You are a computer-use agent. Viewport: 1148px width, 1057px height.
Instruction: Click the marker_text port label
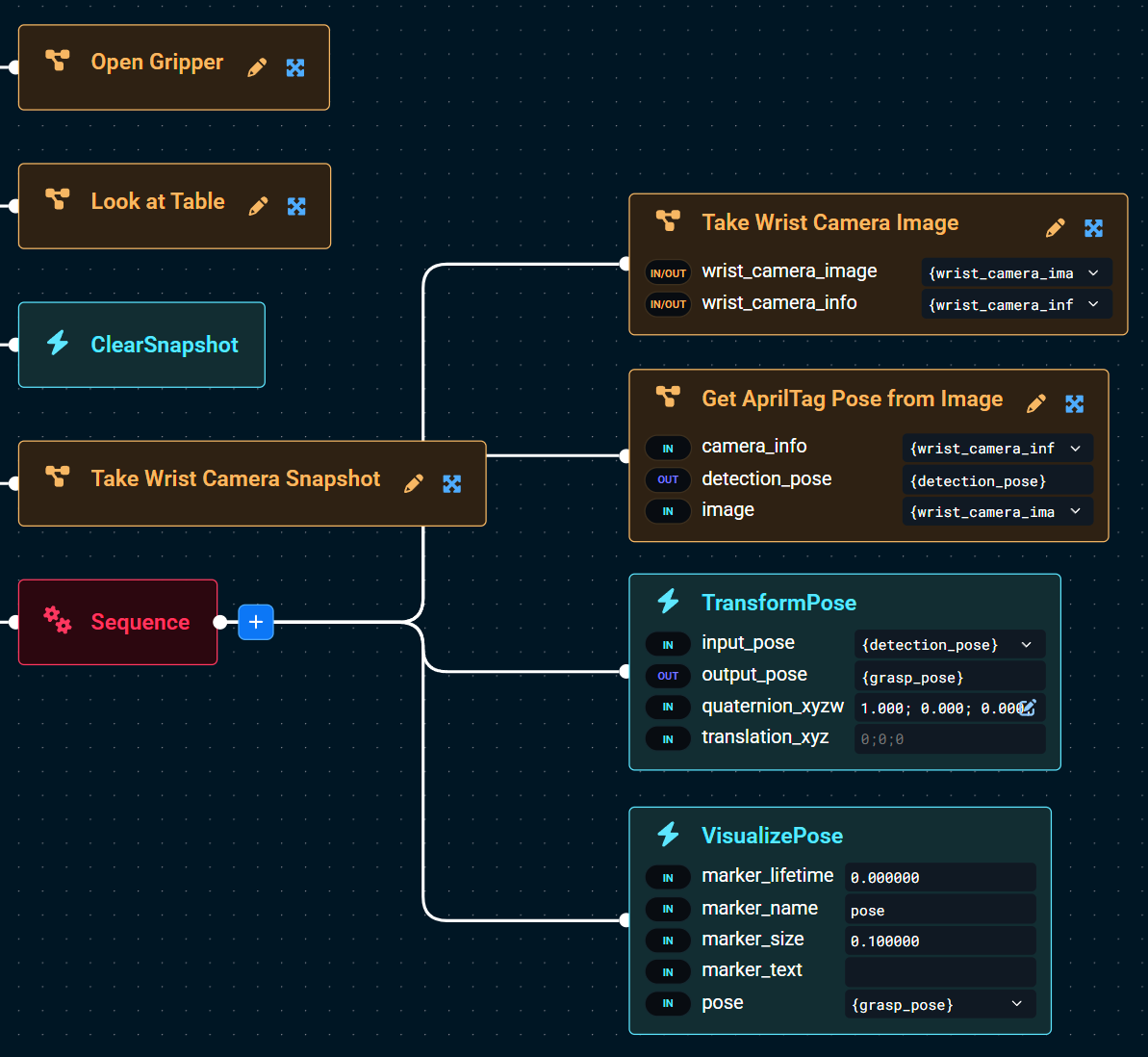pos(752,969)
